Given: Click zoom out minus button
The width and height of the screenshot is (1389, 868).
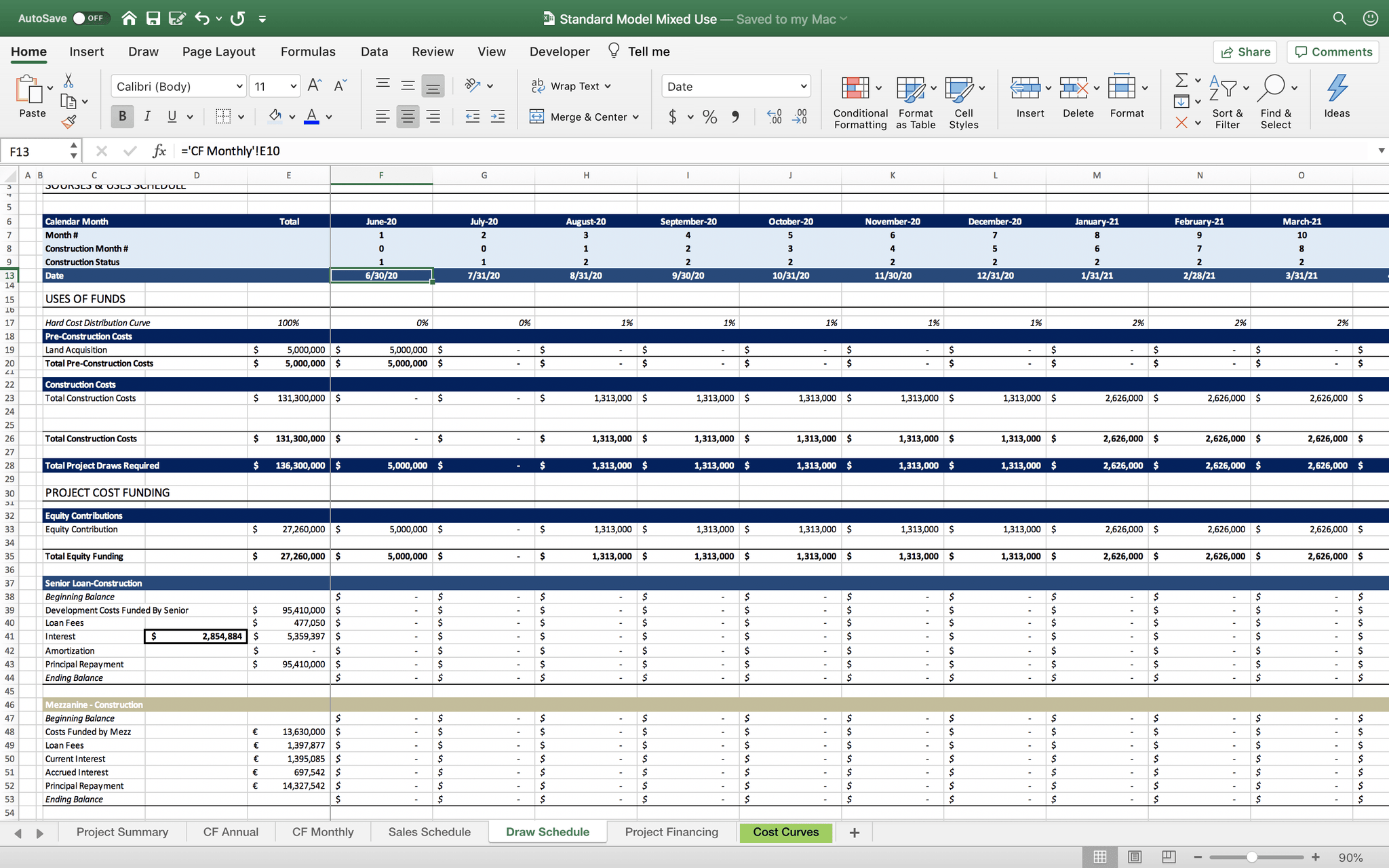Looking at the screenshot, I should tap(1198, 857).
